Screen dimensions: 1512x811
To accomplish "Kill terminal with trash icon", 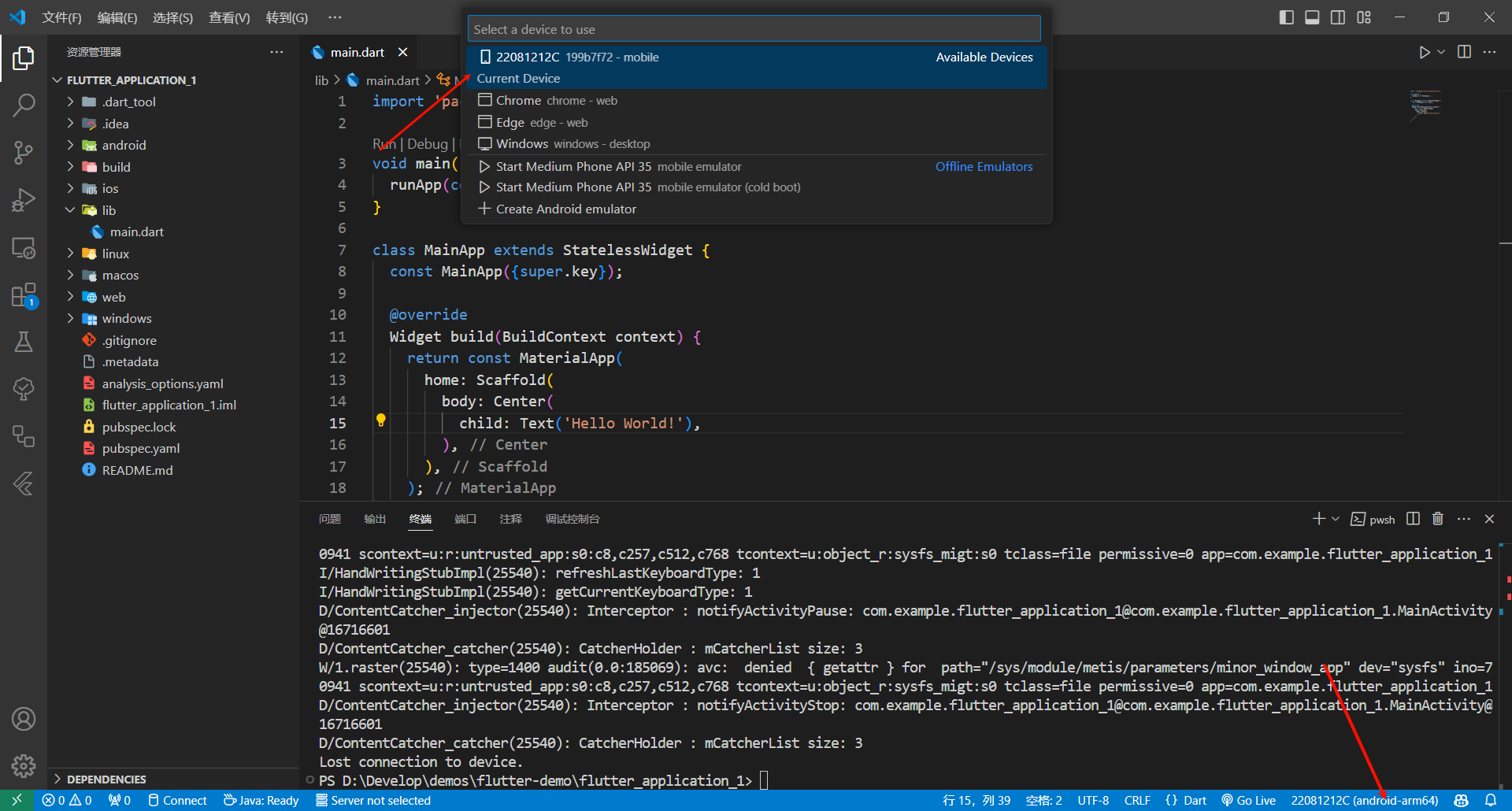I will (1437, 519).
